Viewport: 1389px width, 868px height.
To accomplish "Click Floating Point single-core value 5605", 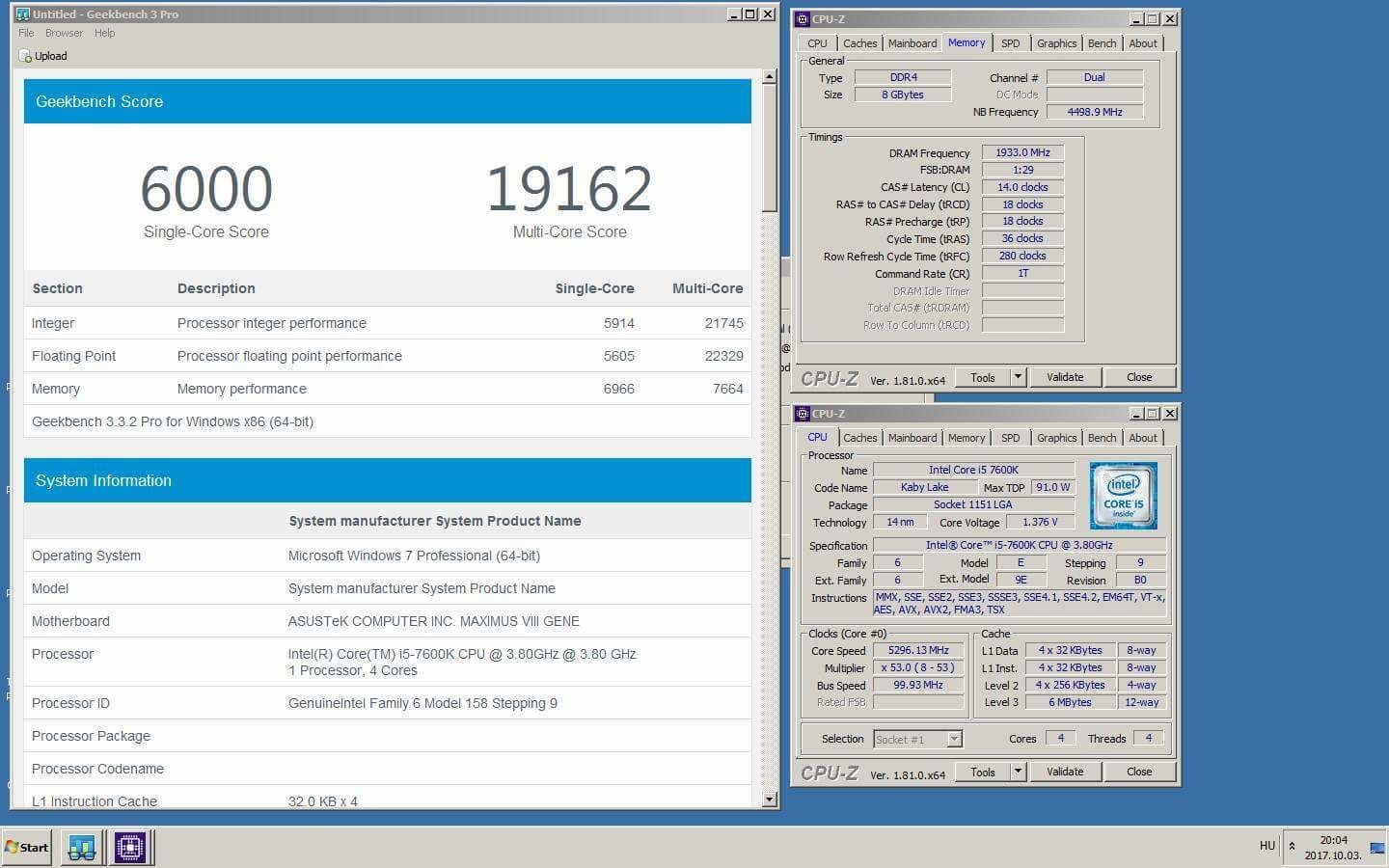I will pos(619,356).
